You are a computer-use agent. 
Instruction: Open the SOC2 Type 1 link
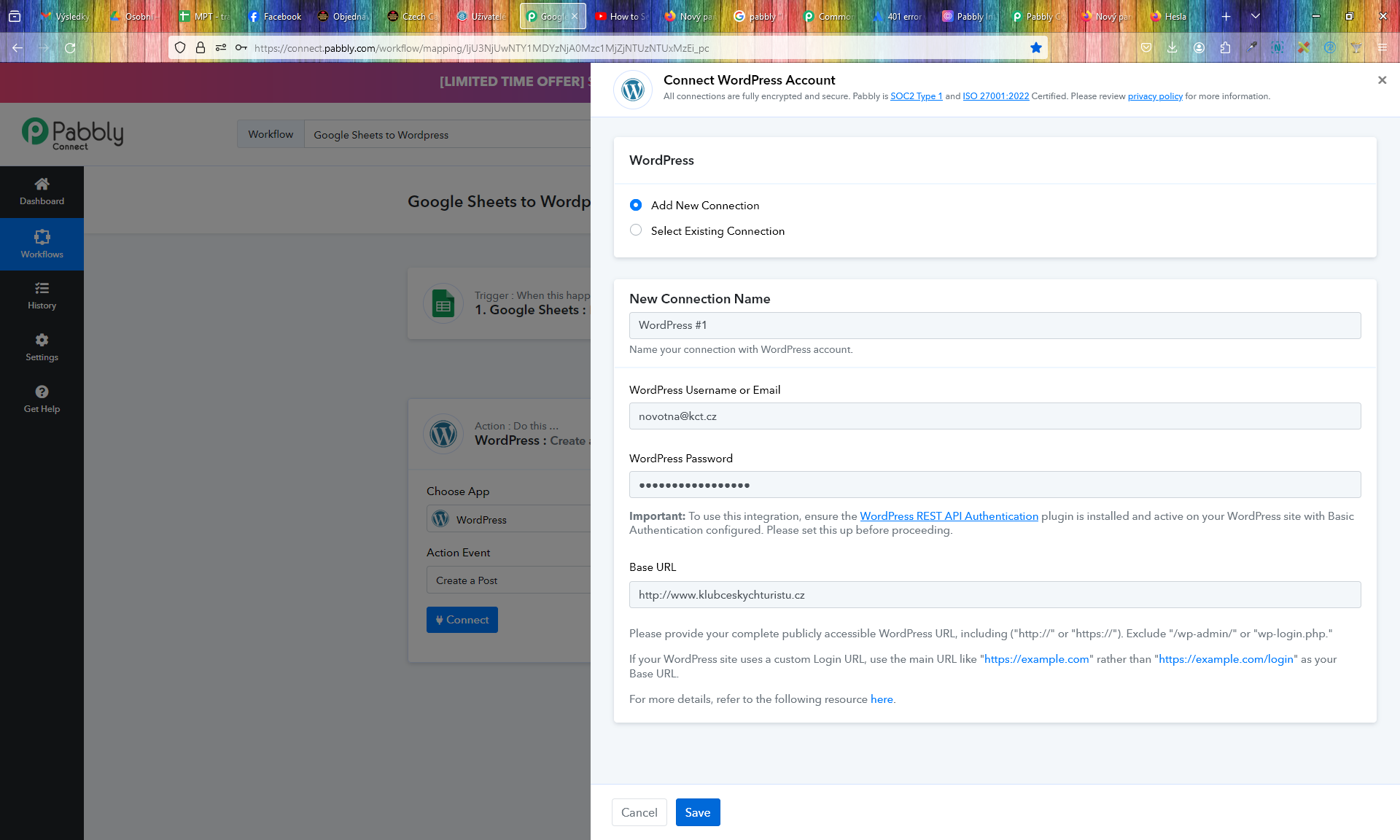click(917, 96)
